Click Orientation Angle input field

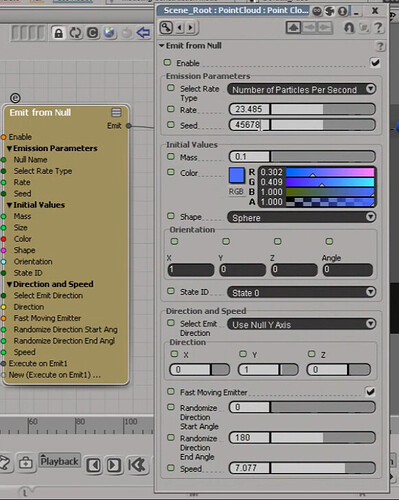[x=347, y=269]
